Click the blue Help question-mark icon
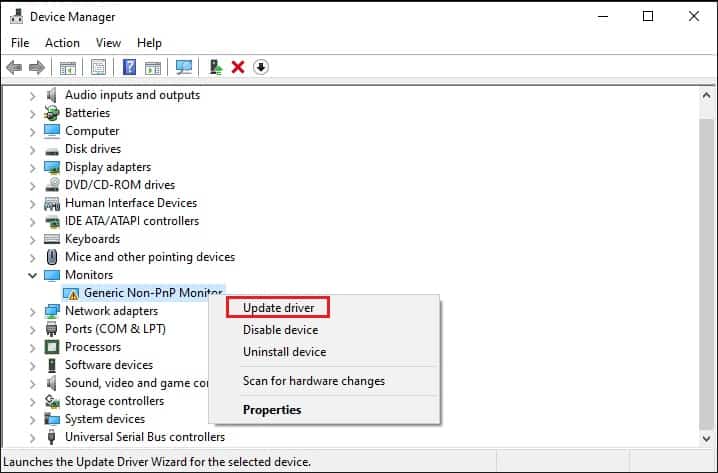This screenshot has height=473, width=718. [130, 67]
